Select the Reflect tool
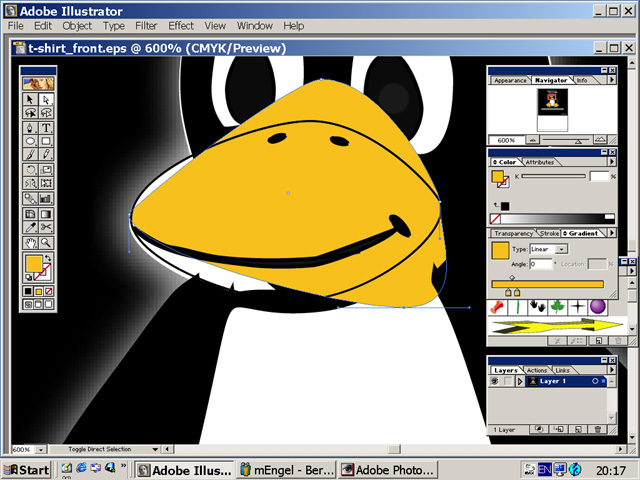The image size is (640, 480). pyautogui.click(x=30, y=183)
